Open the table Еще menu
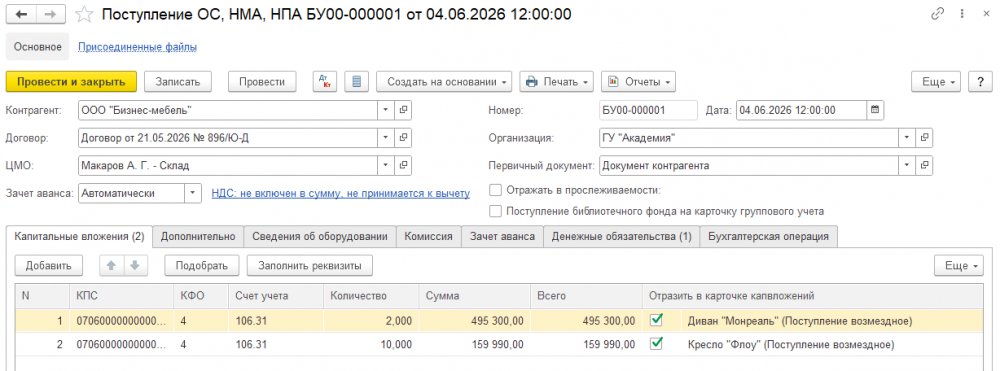The height and width of the screenshot is (371, 1000). pyautogui.click(x=959, y=266)
